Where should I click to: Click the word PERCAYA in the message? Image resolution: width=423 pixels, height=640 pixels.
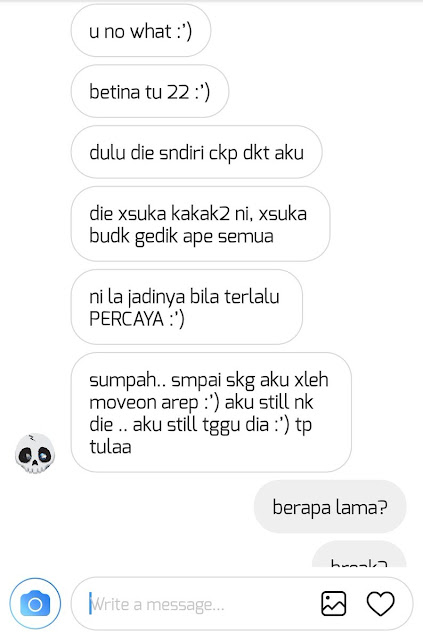[x=127, y=318]
